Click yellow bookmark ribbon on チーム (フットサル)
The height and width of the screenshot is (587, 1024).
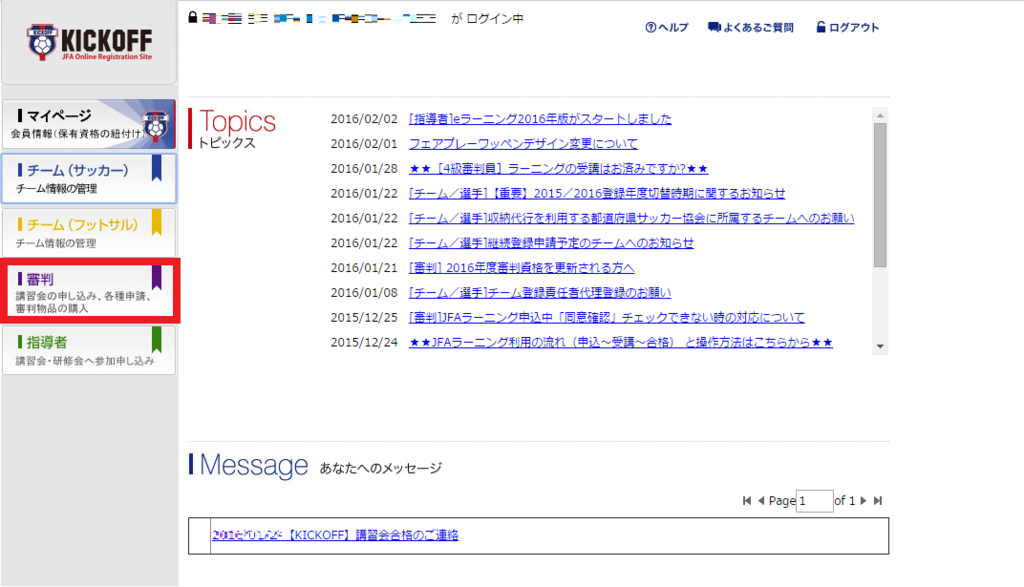tap(157, 222)
